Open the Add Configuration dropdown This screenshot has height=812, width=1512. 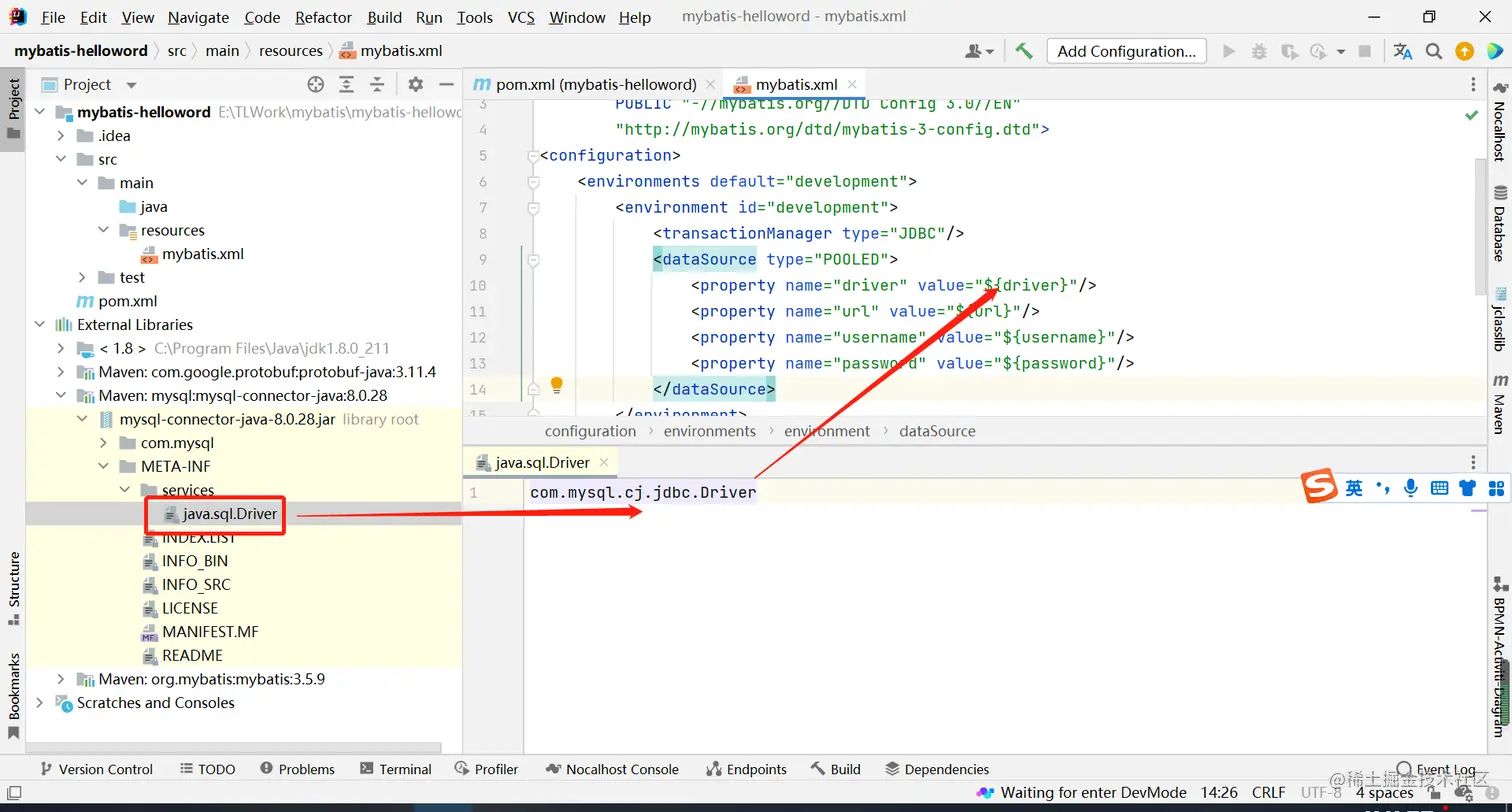(1126, 51)
